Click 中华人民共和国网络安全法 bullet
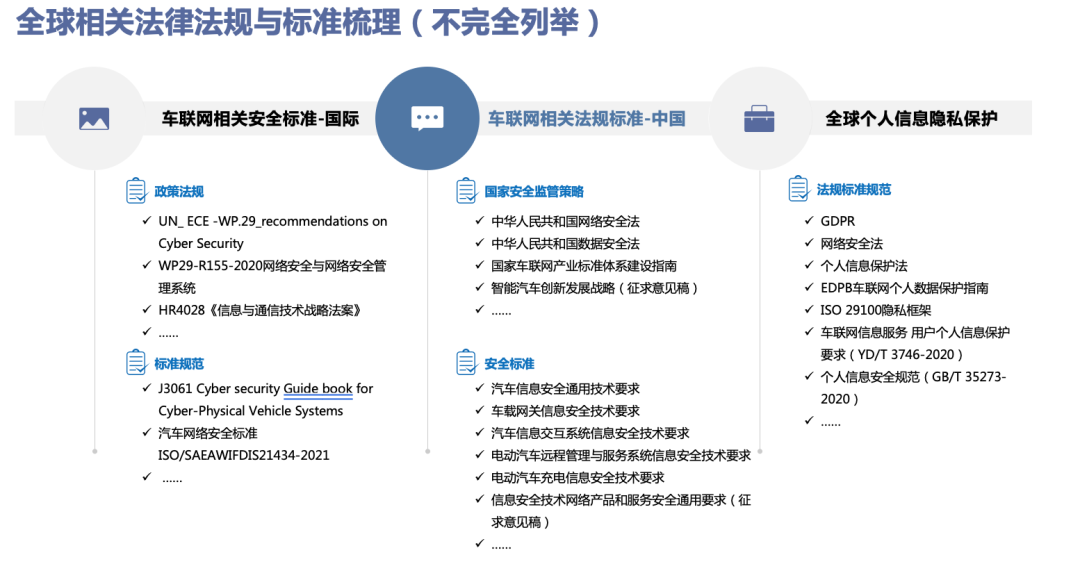Viewport: 1080px width, 564px height. [x=565, y=221]
